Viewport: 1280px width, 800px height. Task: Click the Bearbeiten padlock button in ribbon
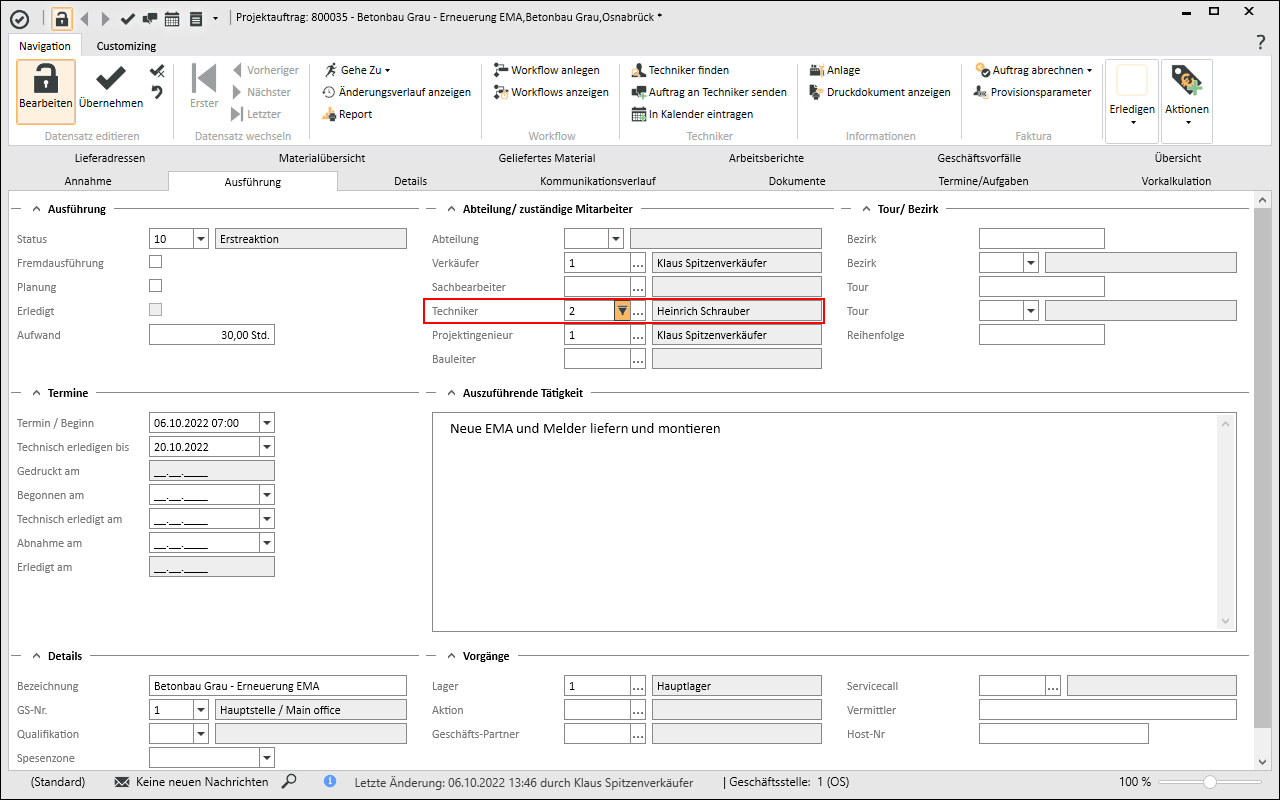click(46, 91)
